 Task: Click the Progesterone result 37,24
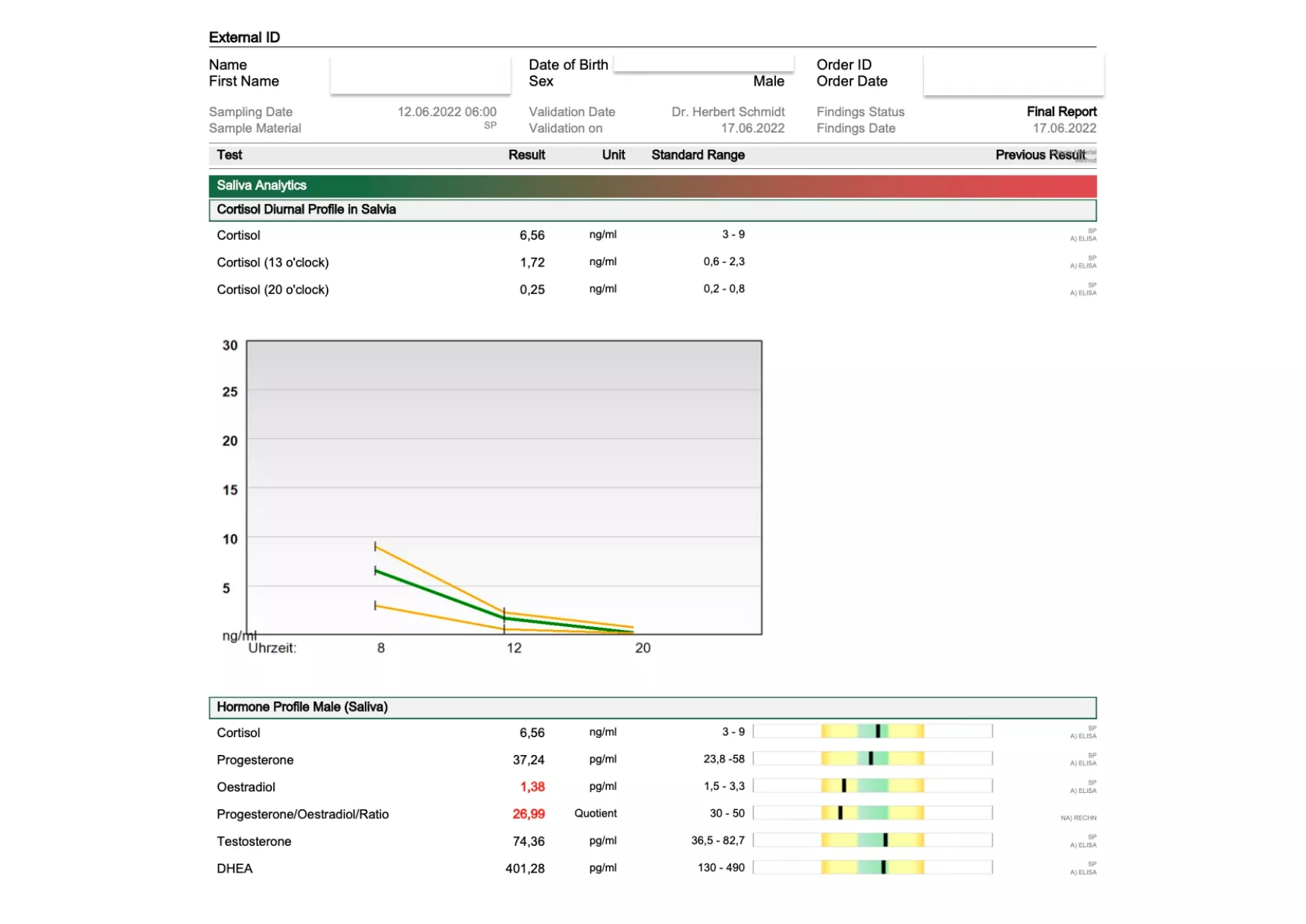coord(529,760)
